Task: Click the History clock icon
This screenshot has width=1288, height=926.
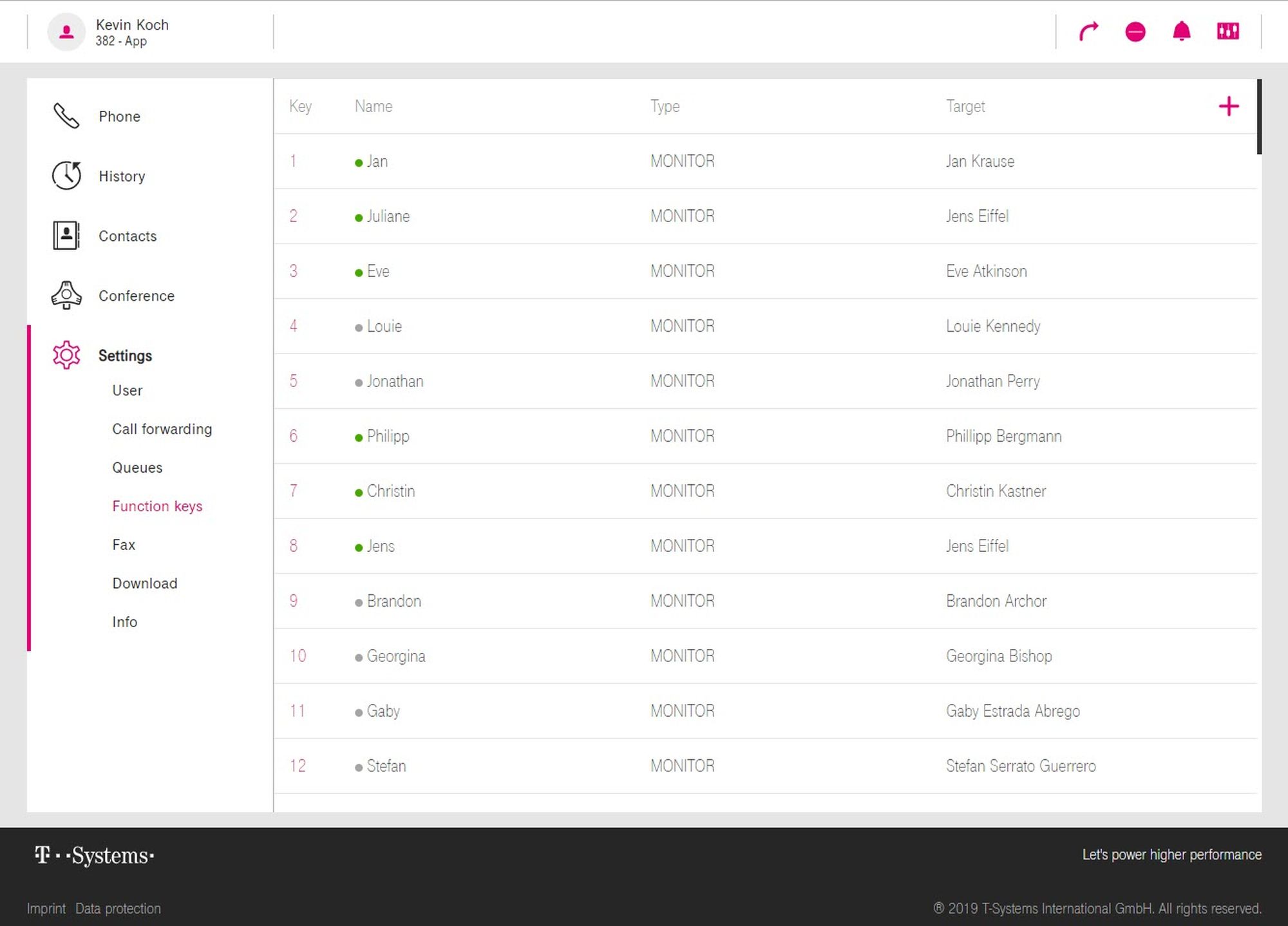Action: 66,176
